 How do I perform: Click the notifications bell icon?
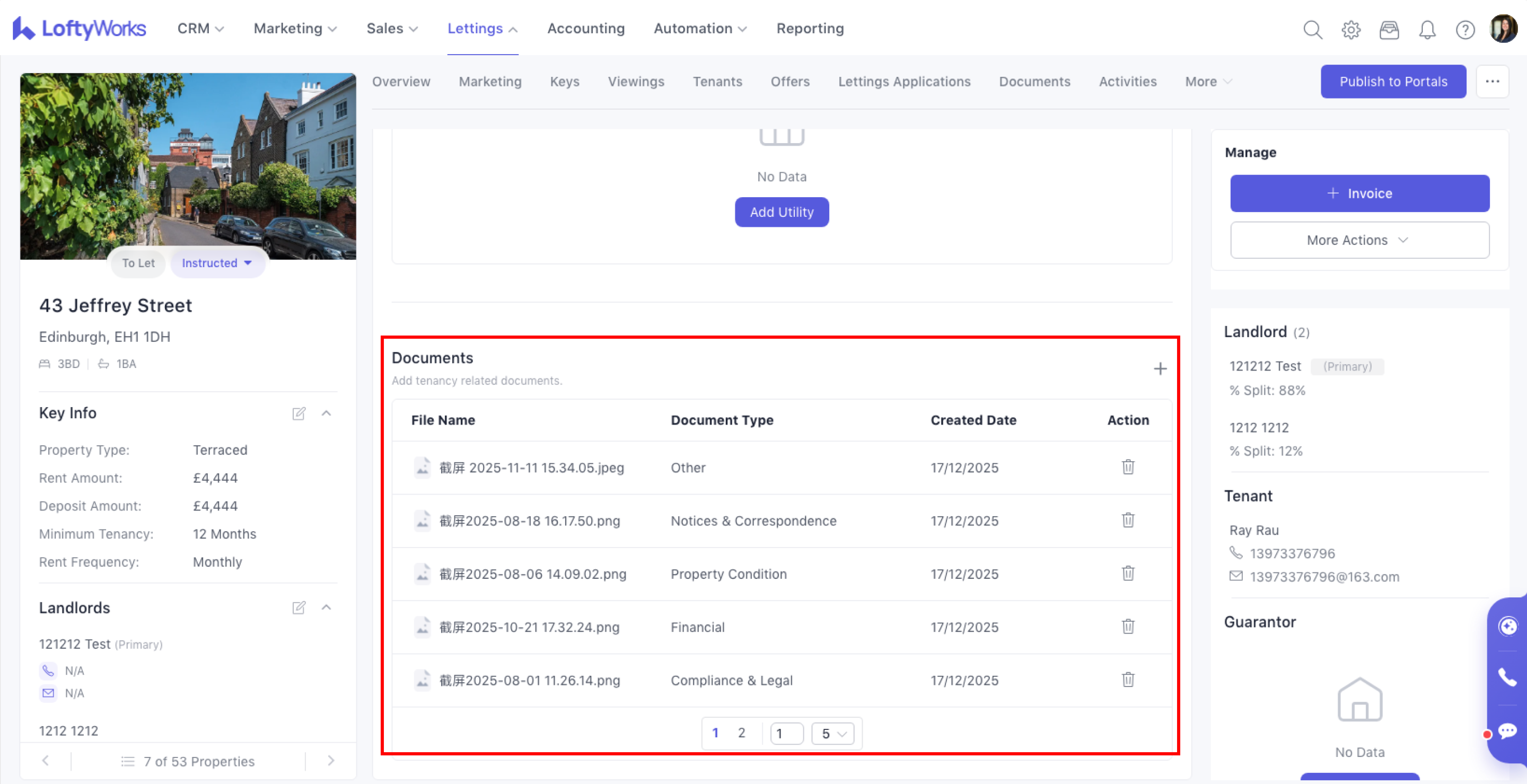tap(1427, 29)
